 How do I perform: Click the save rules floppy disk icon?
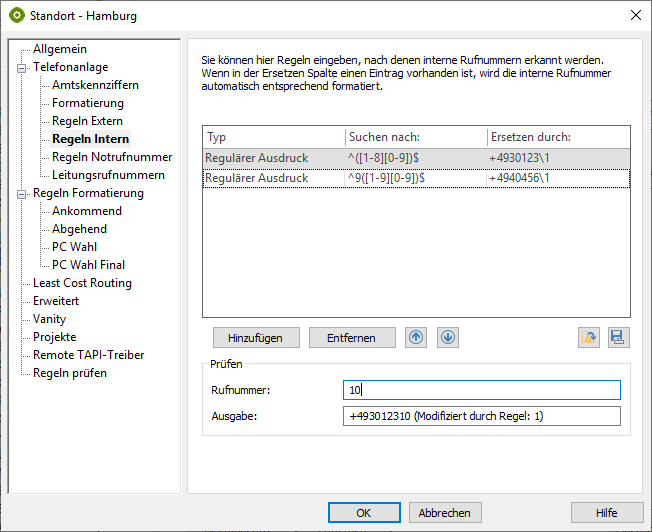coord(617,338)
